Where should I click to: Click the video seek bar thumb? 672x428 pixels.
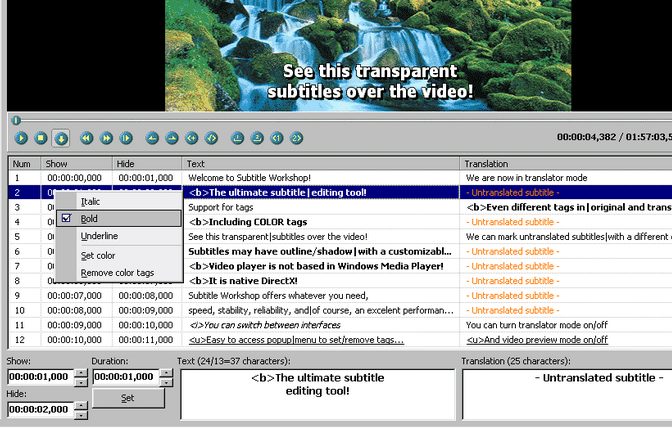[x=16, y=120]
